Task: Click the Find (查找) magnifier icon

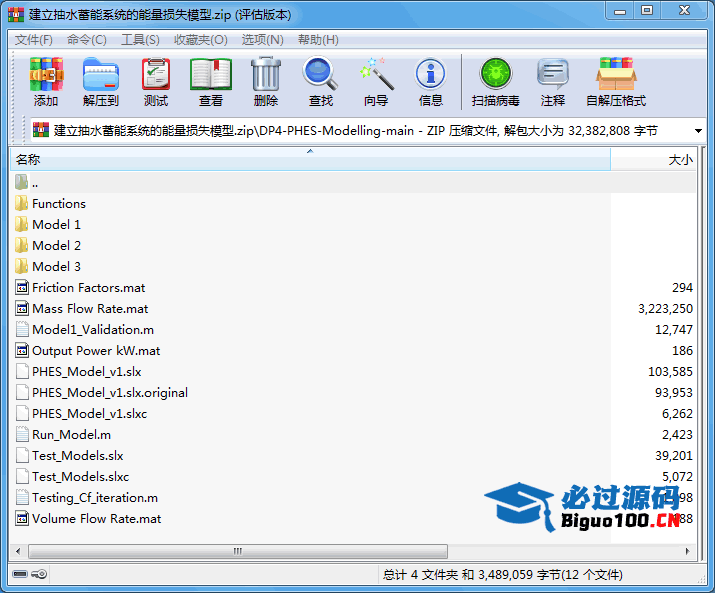Action: 321,73
